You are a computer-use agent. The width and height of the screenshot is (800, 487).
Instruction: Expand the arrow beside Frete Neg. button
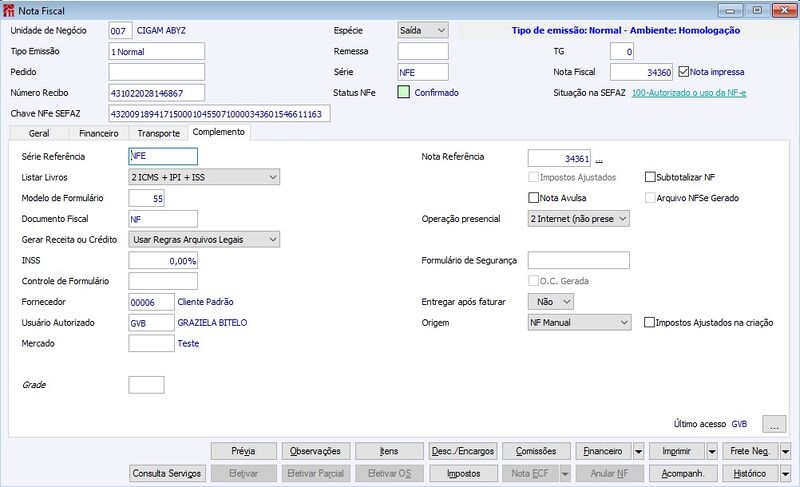785,451
